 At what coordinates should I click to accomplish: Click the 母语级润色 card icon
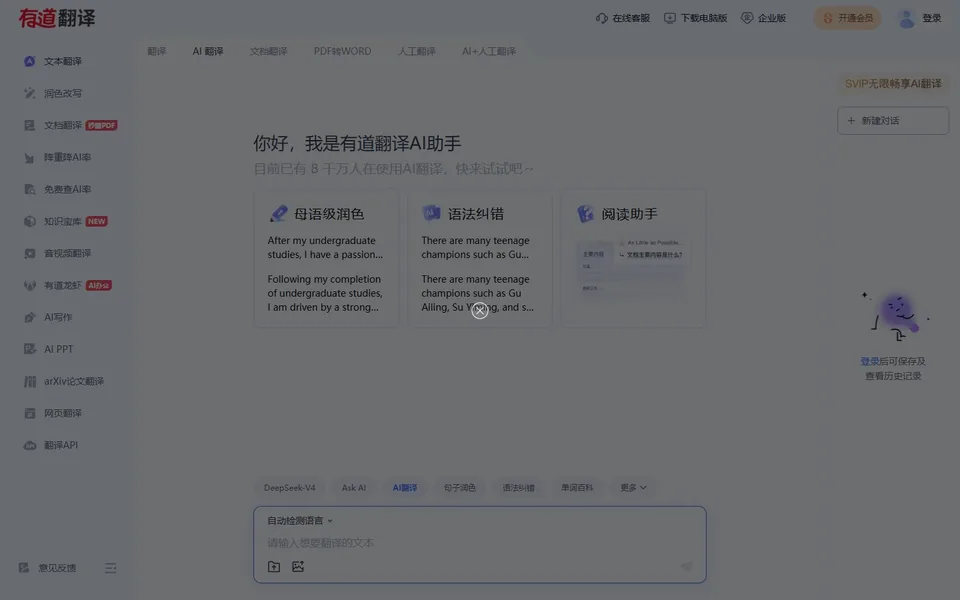pos(279,214)
